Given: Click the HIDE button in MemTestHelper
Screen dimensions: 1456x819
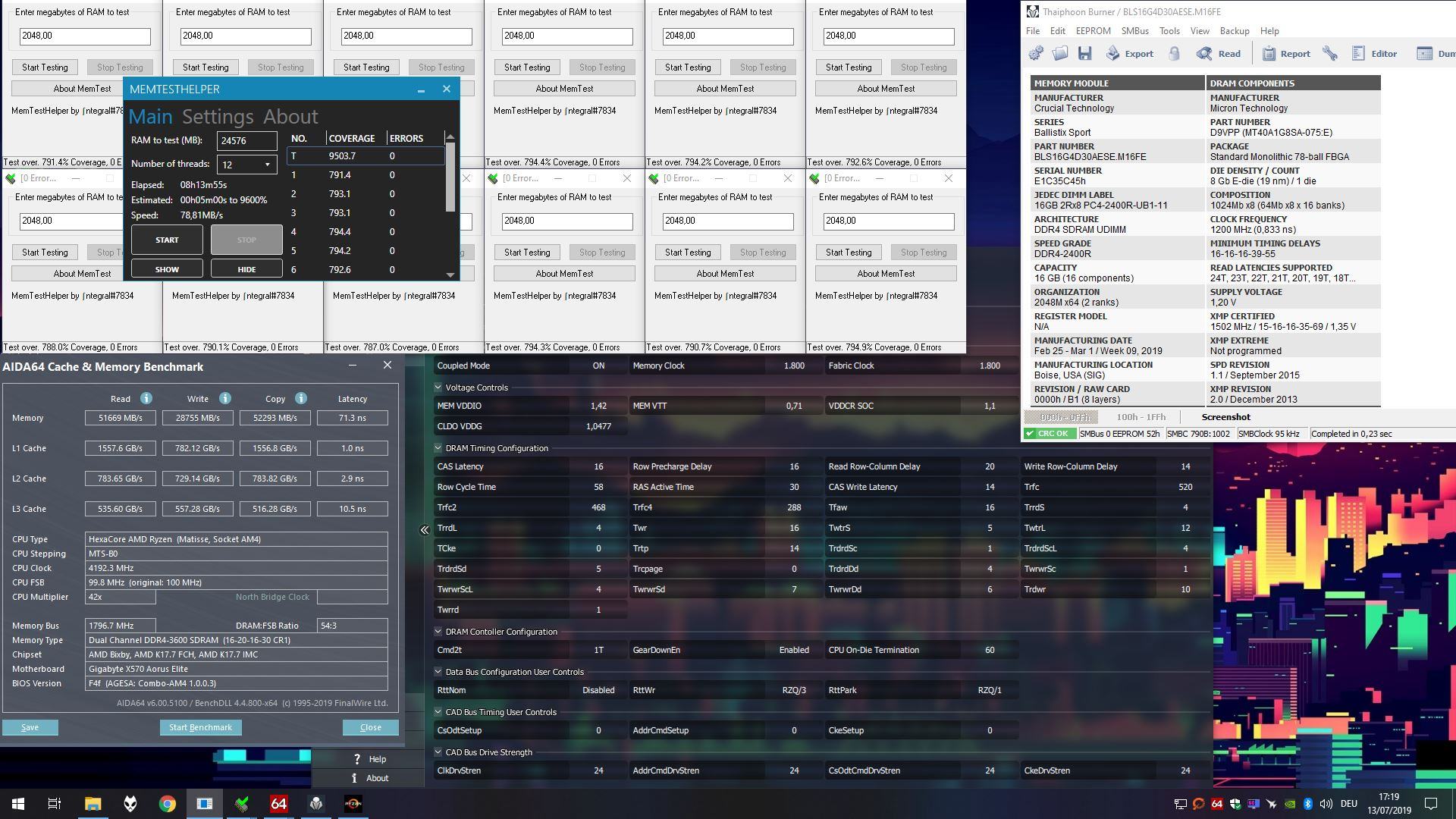Looking at the screenshot, I should click(x=246, y=269).
